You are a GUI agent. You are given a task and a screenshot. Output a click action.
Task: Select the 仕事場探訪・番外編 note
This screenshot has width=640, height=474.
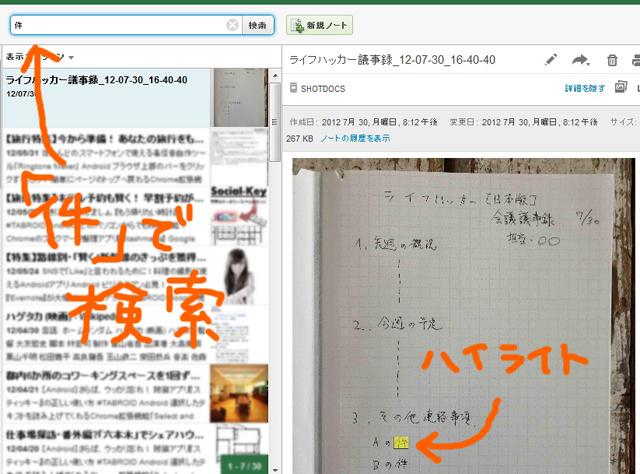106,450
